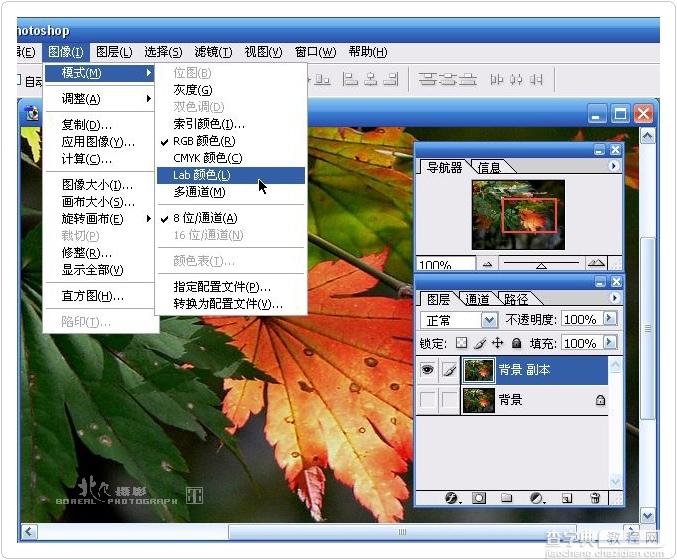Choose Lab 颜色(L) from the mode submenu

[x=231, y=175]
